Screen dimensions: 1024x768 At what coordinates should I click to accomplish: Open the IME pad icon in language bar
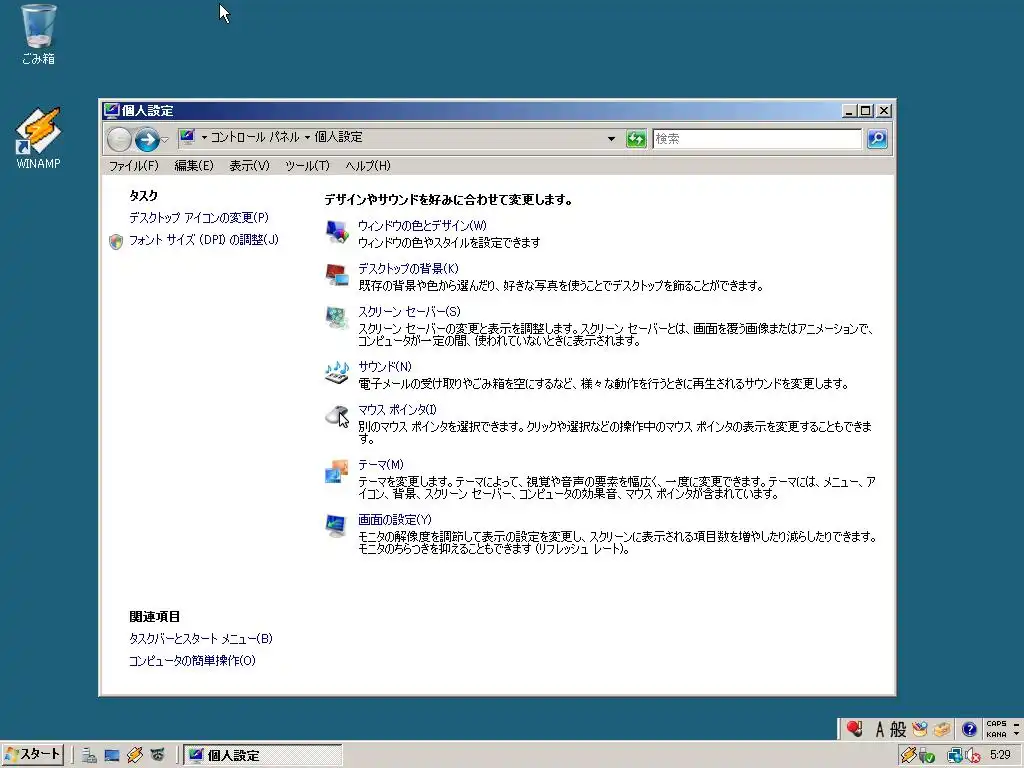(920, 729)
